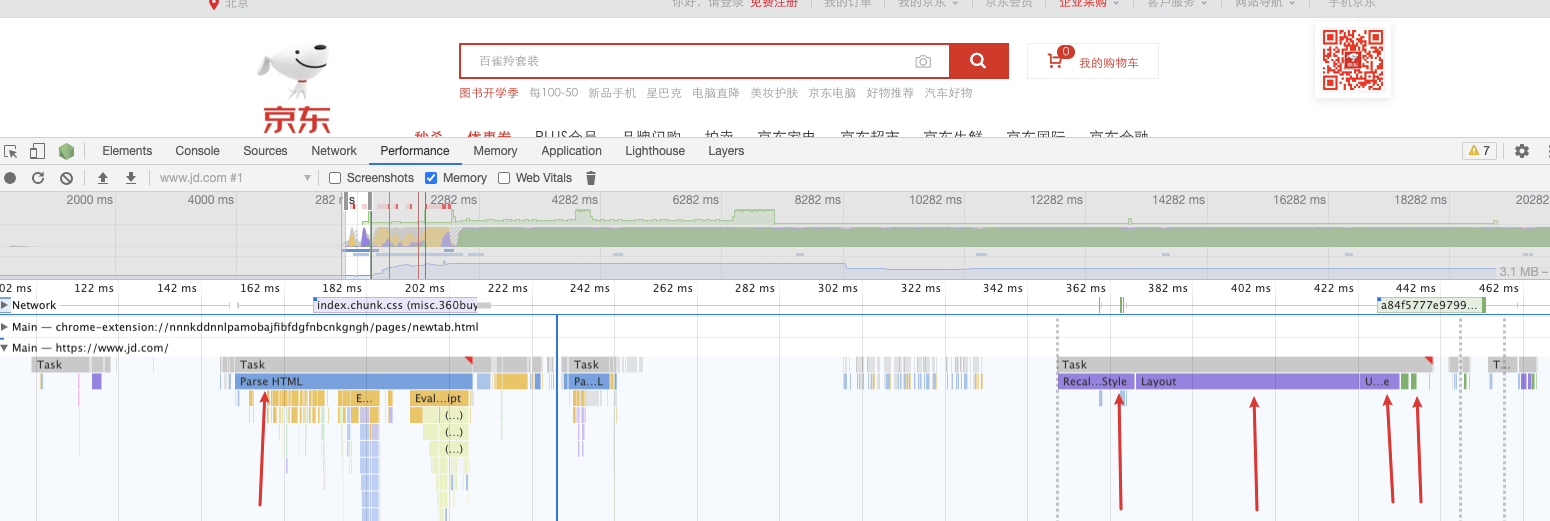Expand the Network track
Viewport: 1550px width, 521px height.
[5, 305]
